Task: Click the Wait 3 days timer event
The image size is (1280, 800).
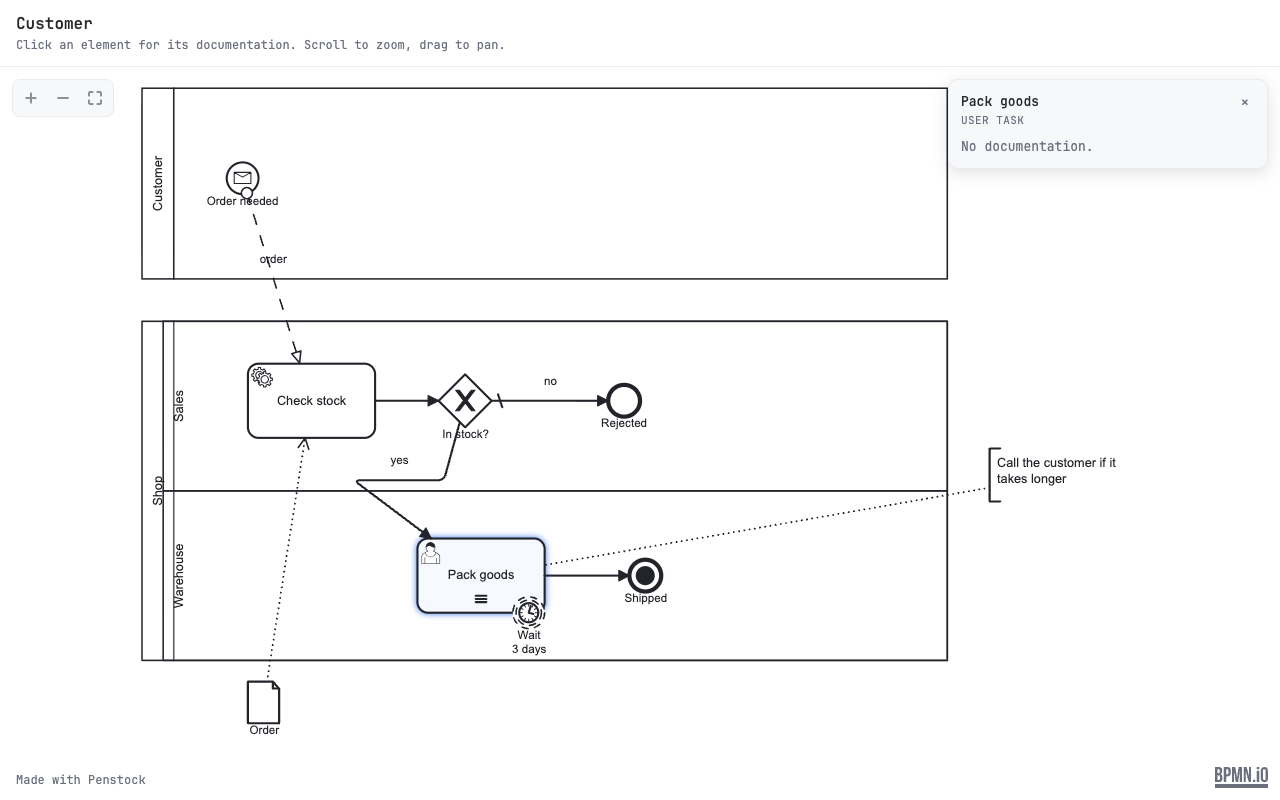Action: 529,612
